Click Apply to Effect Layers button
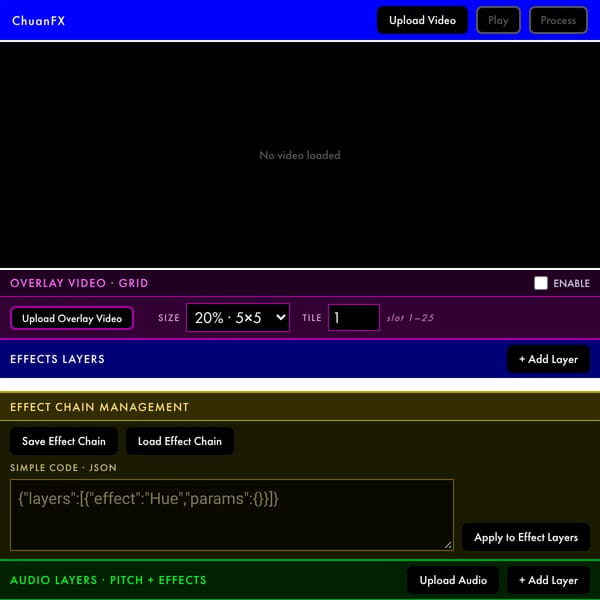 tap(525, 537)
